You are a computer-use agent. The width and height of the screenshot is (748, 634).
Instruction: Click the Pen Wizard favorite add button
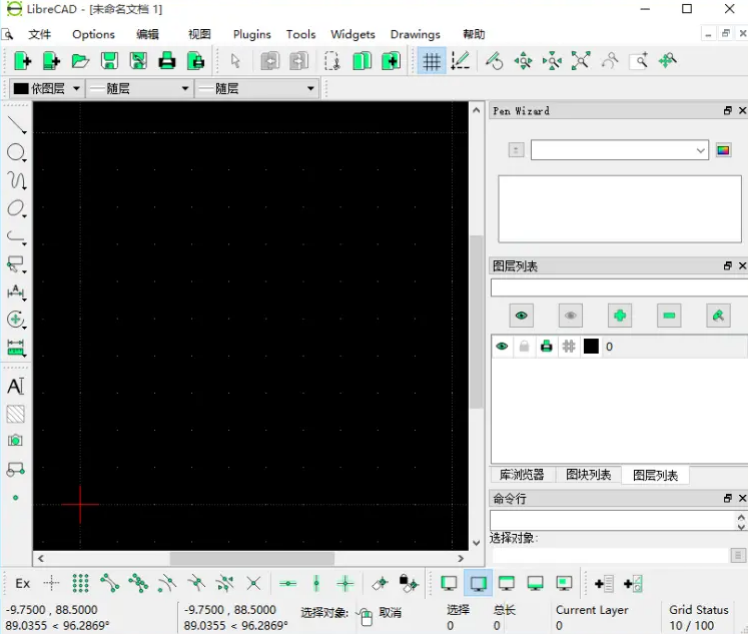(x=516, y=150)
